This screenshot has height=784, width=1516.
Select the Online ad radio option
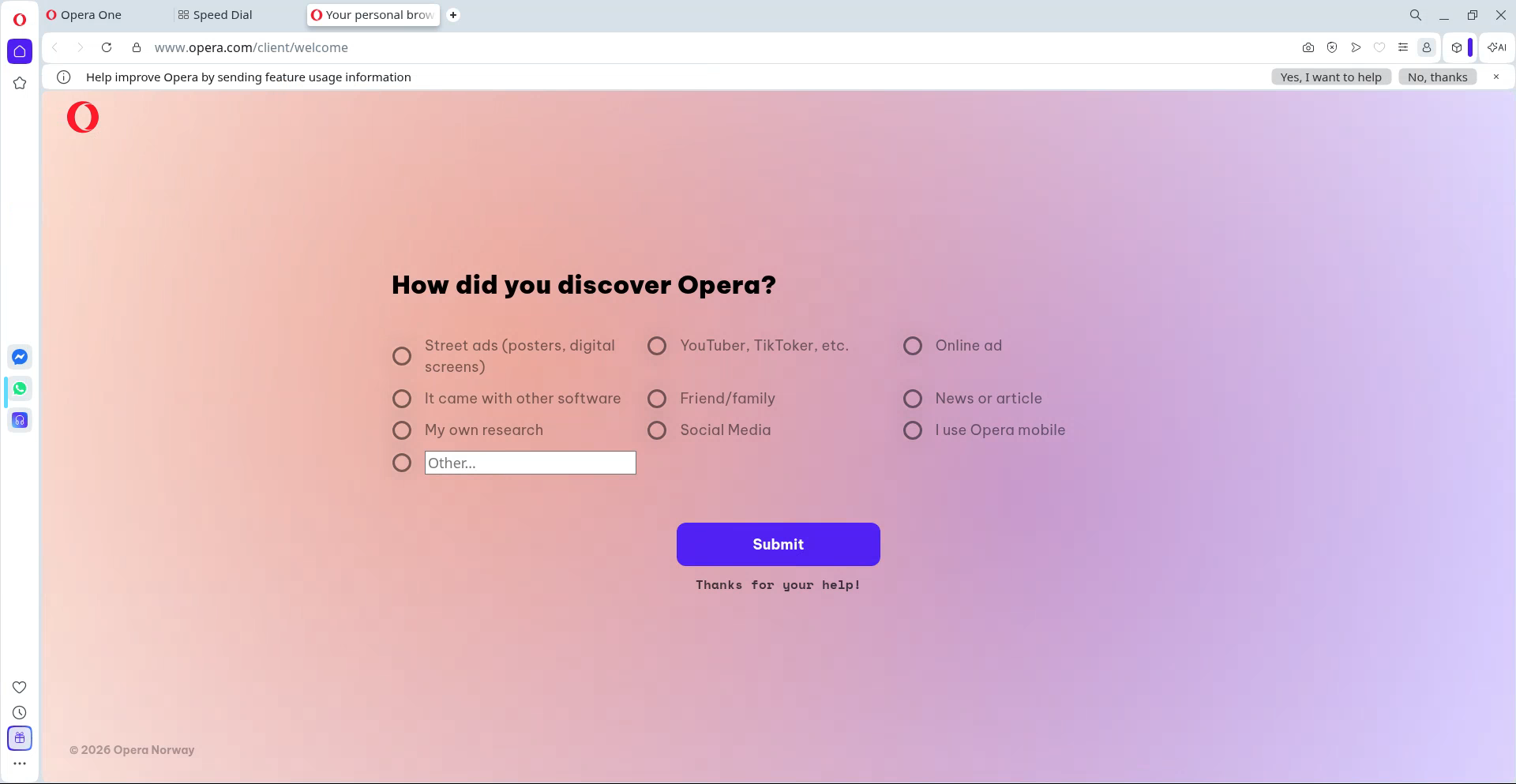tap(913, 346)
